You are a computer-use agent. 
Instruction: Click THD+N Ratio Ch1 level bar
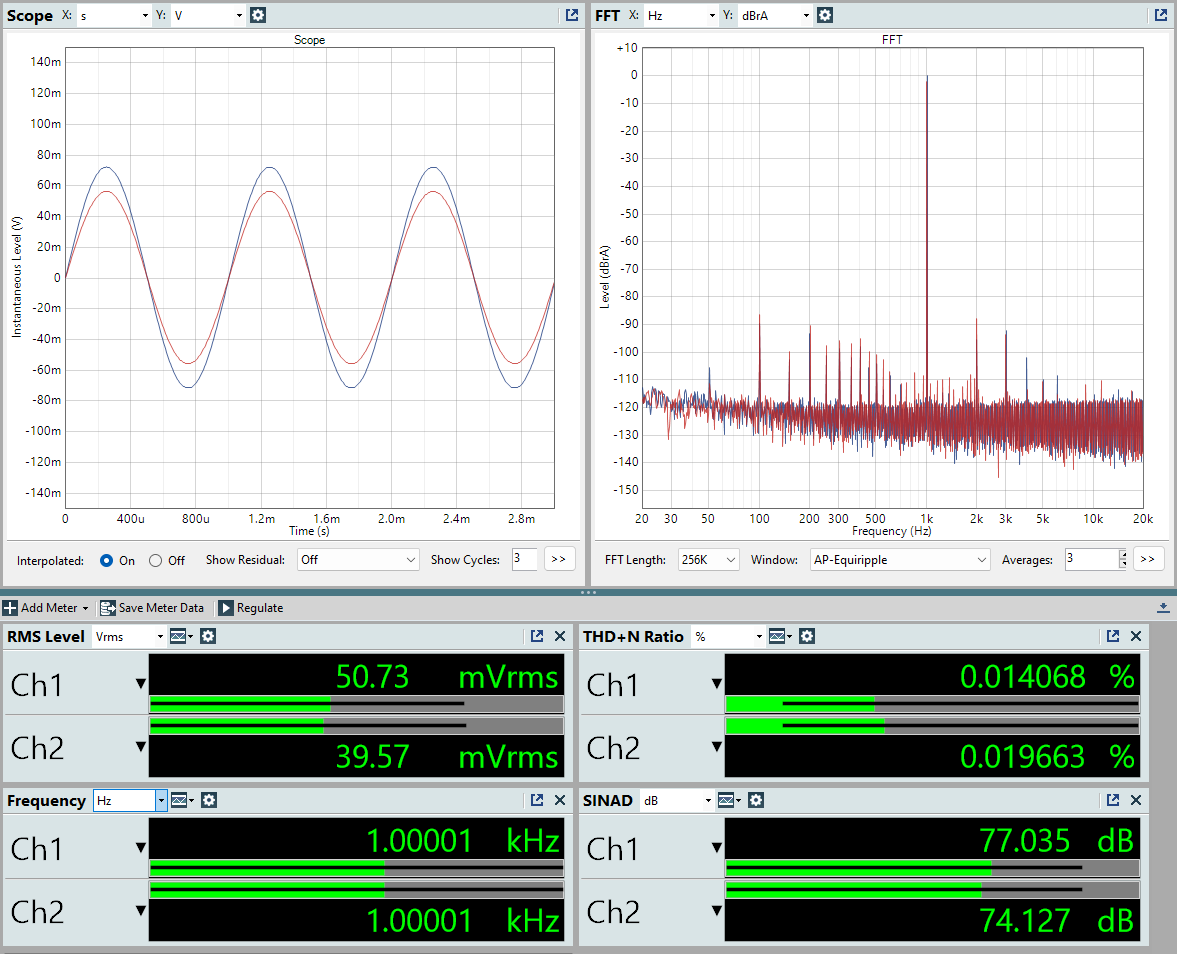coord(932,704)
